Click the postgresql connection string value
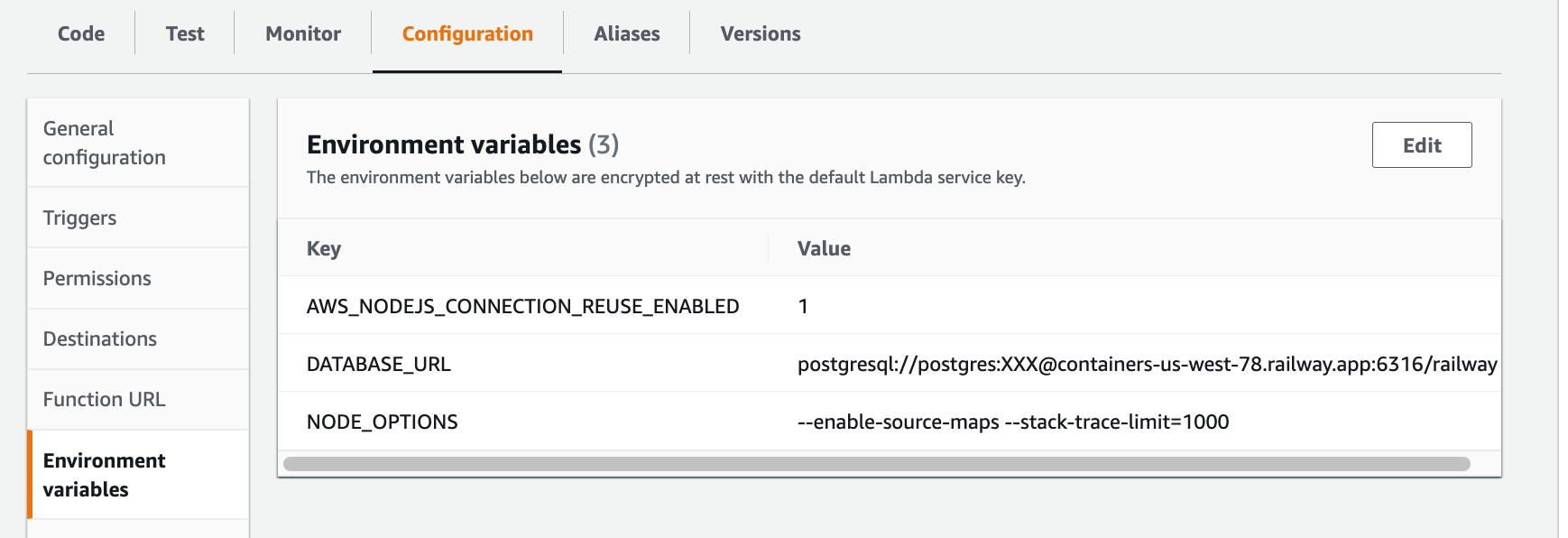Image resolution: width=1568 pixels, height=538 pixels. (1148, 364)
